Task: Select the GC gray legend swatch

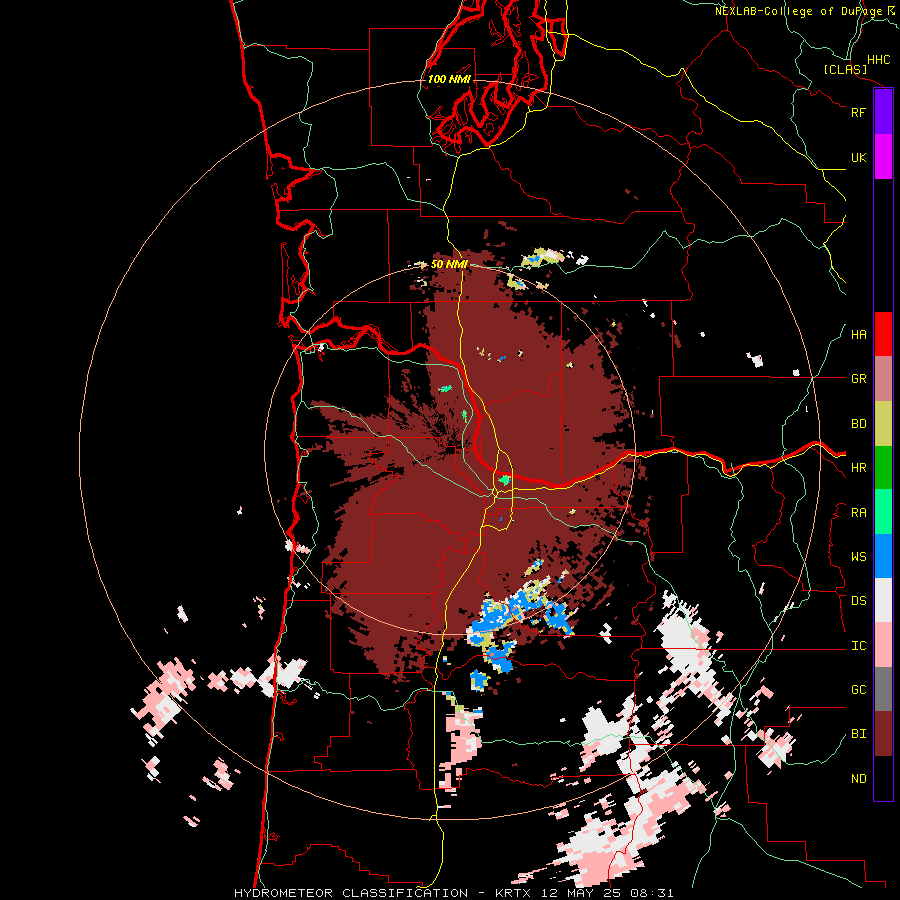Action: (883, 689)
